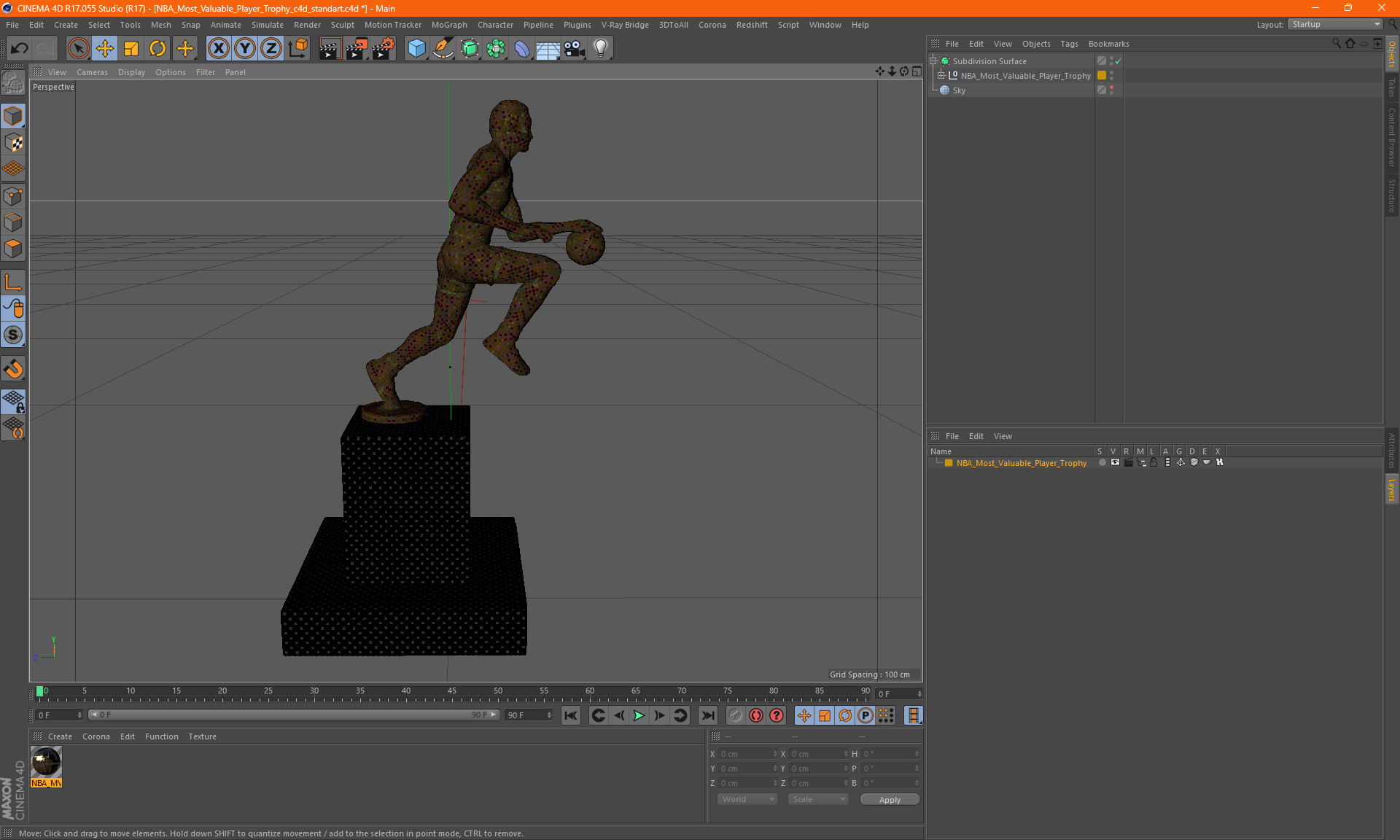Open the MoGraph array icon
1400x840 pixels.
(496, 48)
